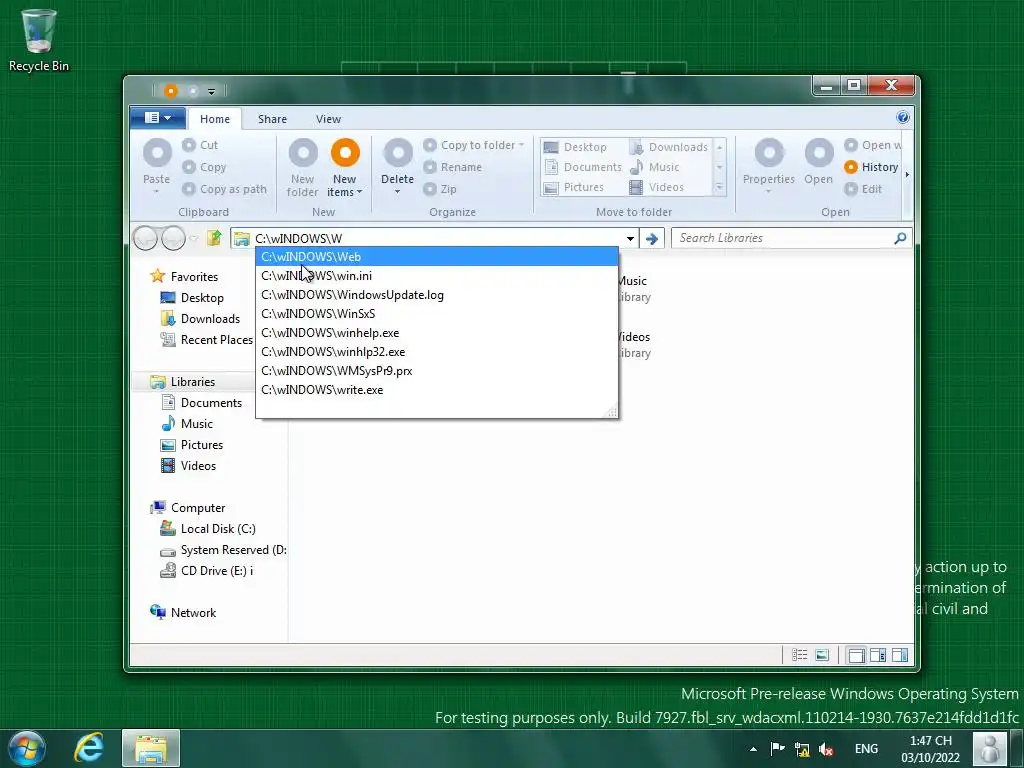Image resolution: width=1024 pixels, height=768 pixels.
Task: Expand the Move to folder gallery
Action: 720,187
